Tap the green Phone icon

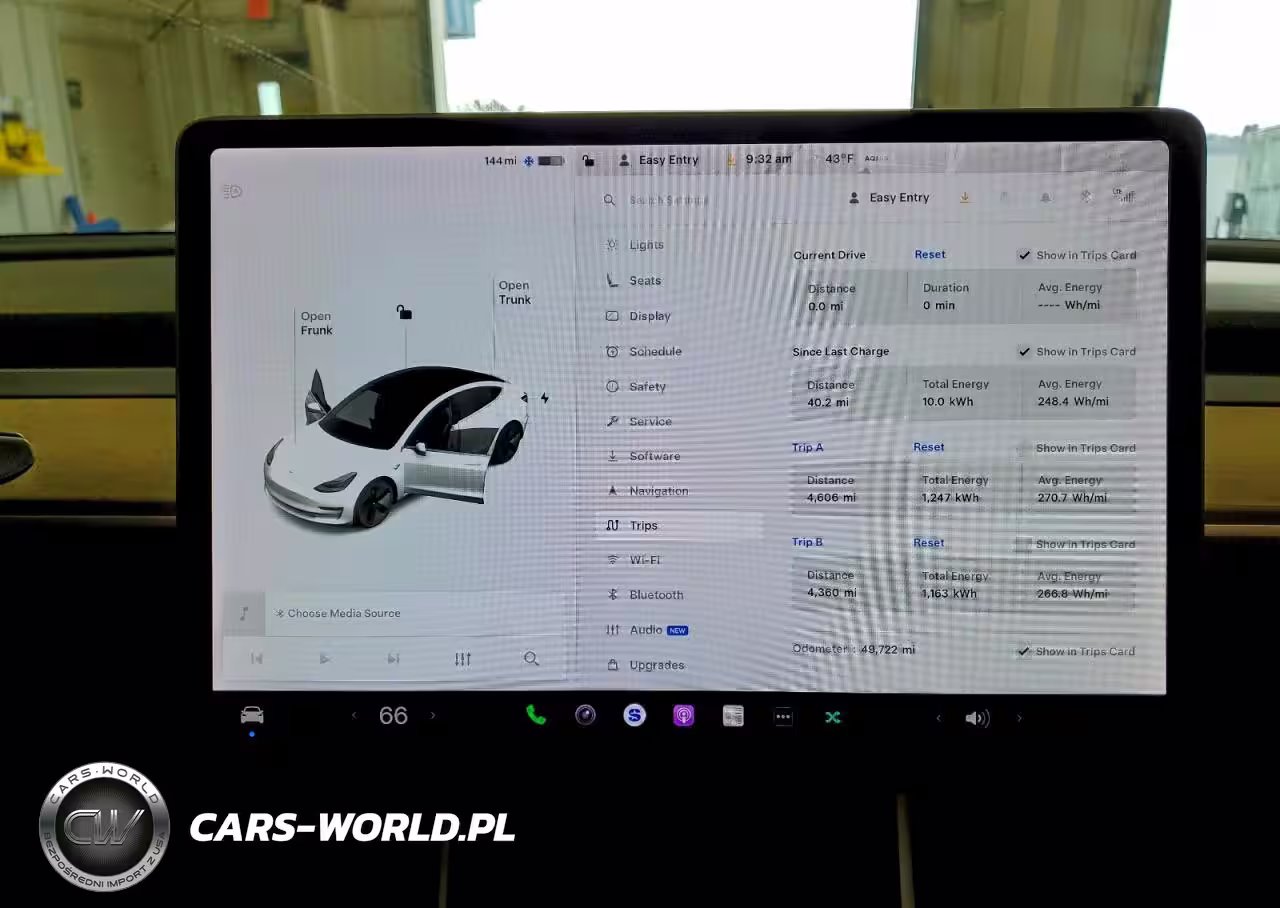tap(536, 715)
